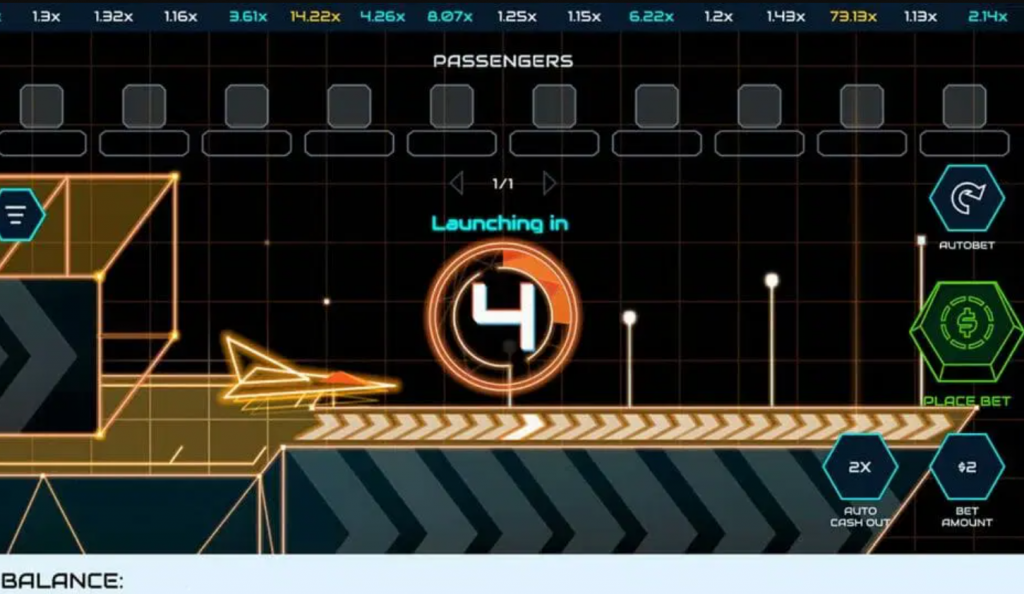Go to next passengers page arrow
The height and width of the screenshot is (594, 1024).
(549, 183)
